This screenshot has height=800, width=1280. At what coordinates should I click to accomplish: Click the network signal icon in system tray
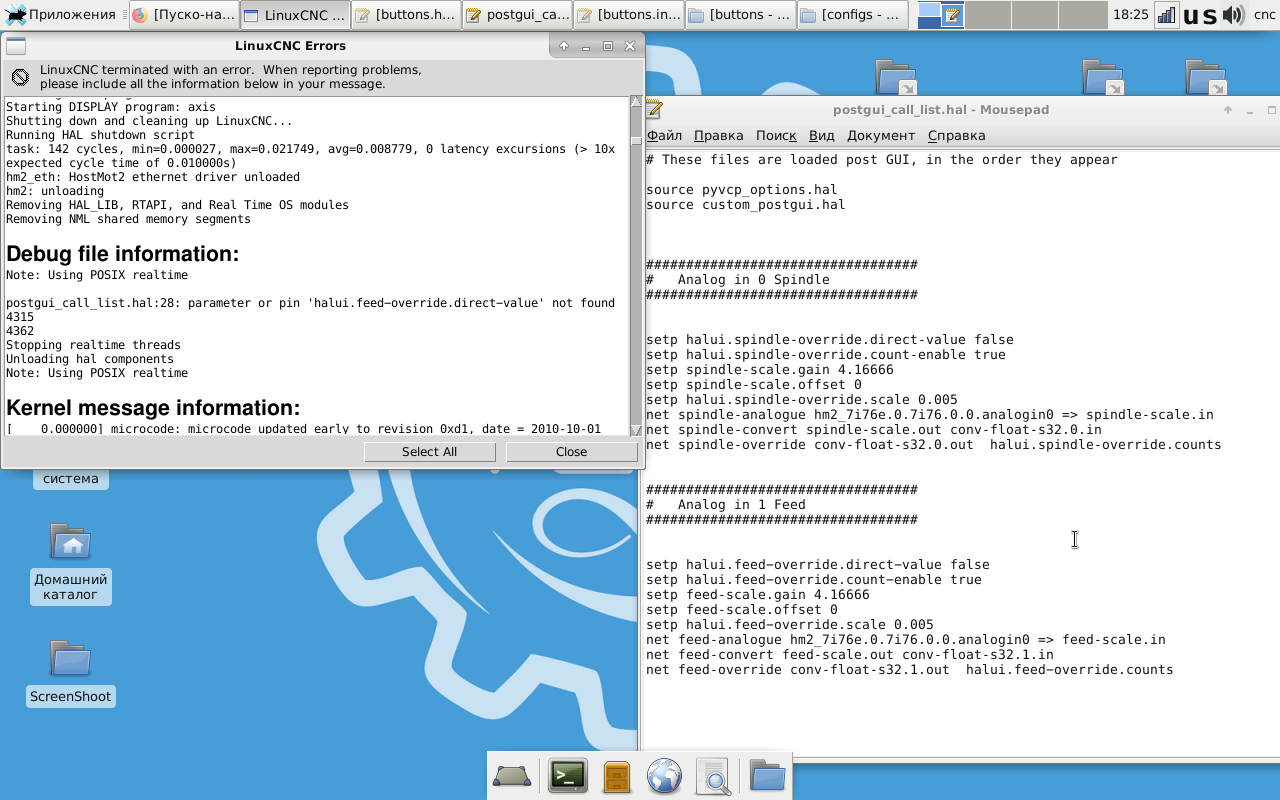(x=1166, y=15)
